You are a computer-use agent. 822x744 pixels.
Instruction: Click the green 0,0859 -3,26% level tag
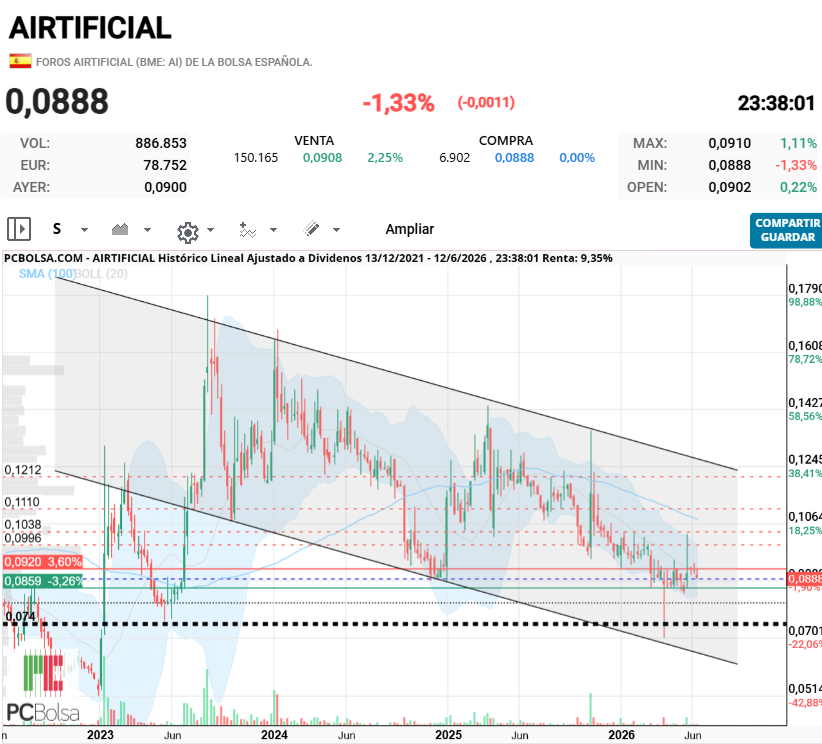[43, 581]
